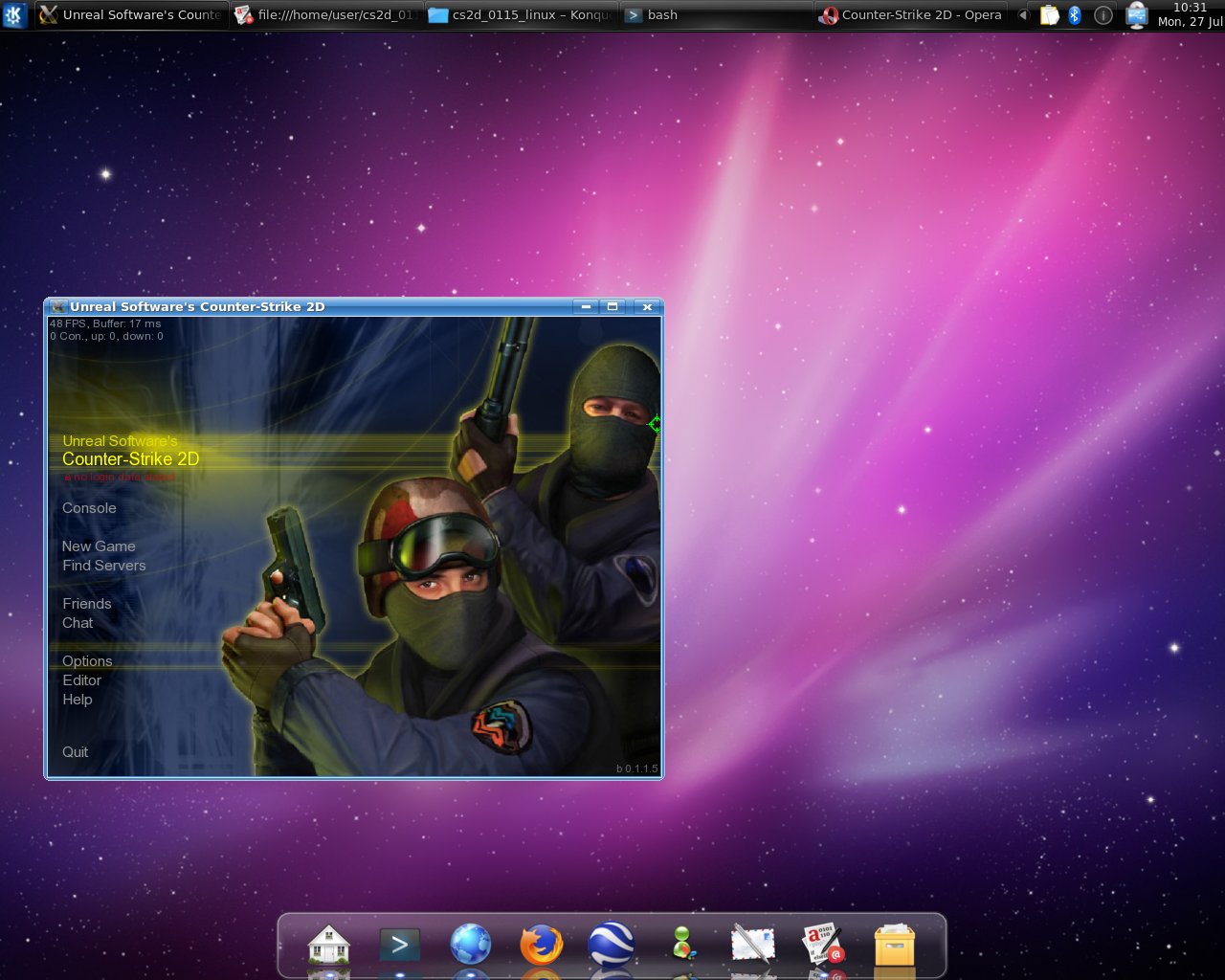Open the instant messenger dock icon
Viewport: 1225px width, 980px height.
pyautogui.click(x=682, y=946)
